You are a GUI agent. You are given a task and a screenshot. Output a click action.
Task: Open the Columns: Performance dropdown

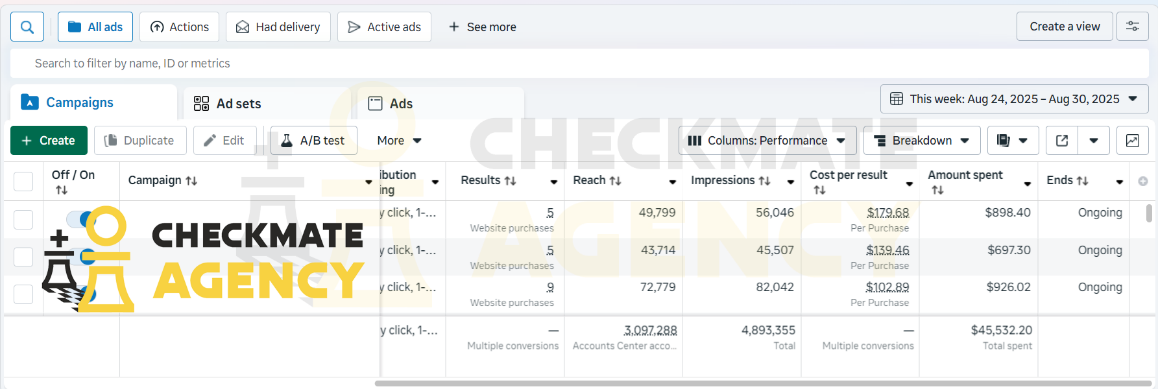(x=767, y=140)
